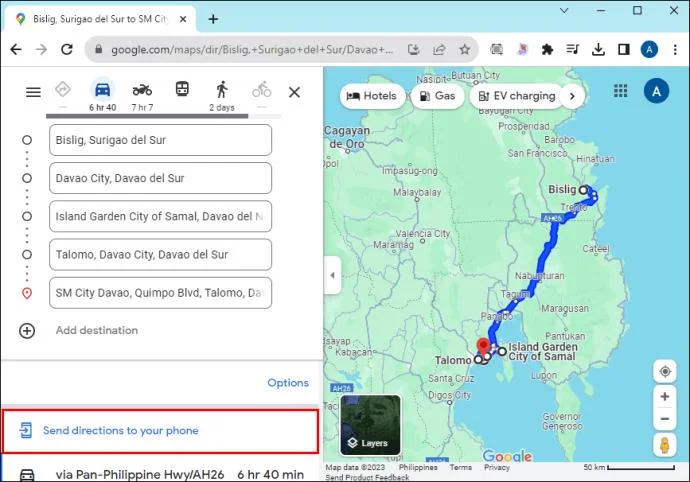Edit the Talomo, Davao City field
The width and height of the screenshot is (690, 482).
(x=161, y=254)
